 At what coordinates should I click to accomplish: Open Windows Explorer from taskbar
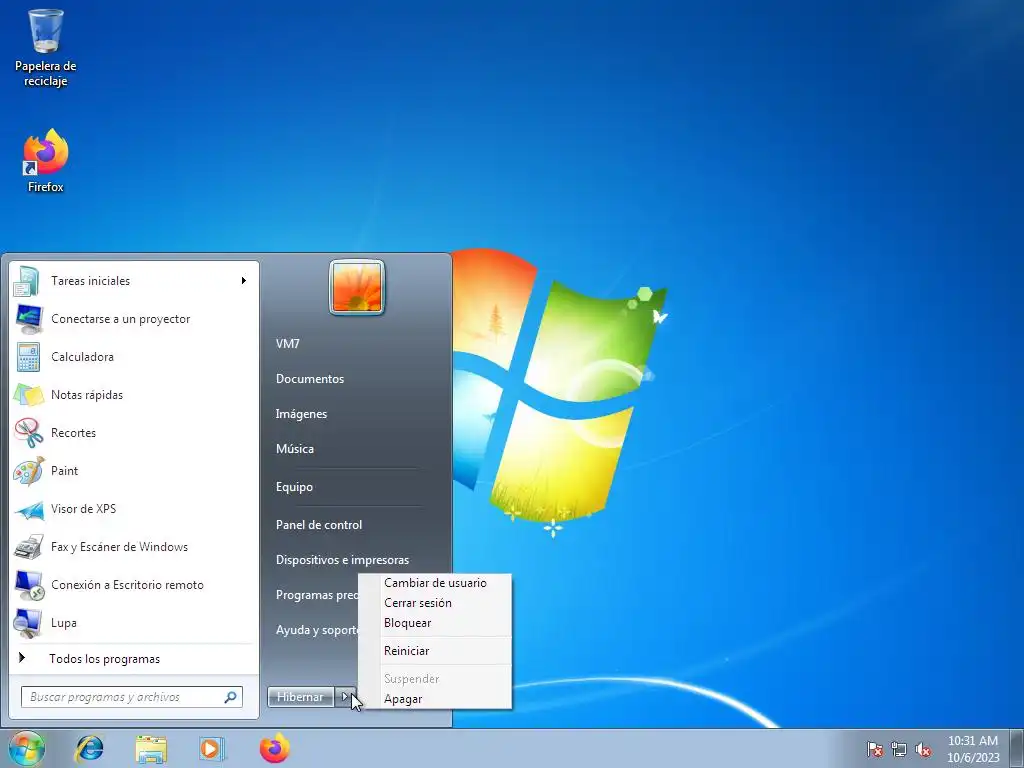[151, 748]
